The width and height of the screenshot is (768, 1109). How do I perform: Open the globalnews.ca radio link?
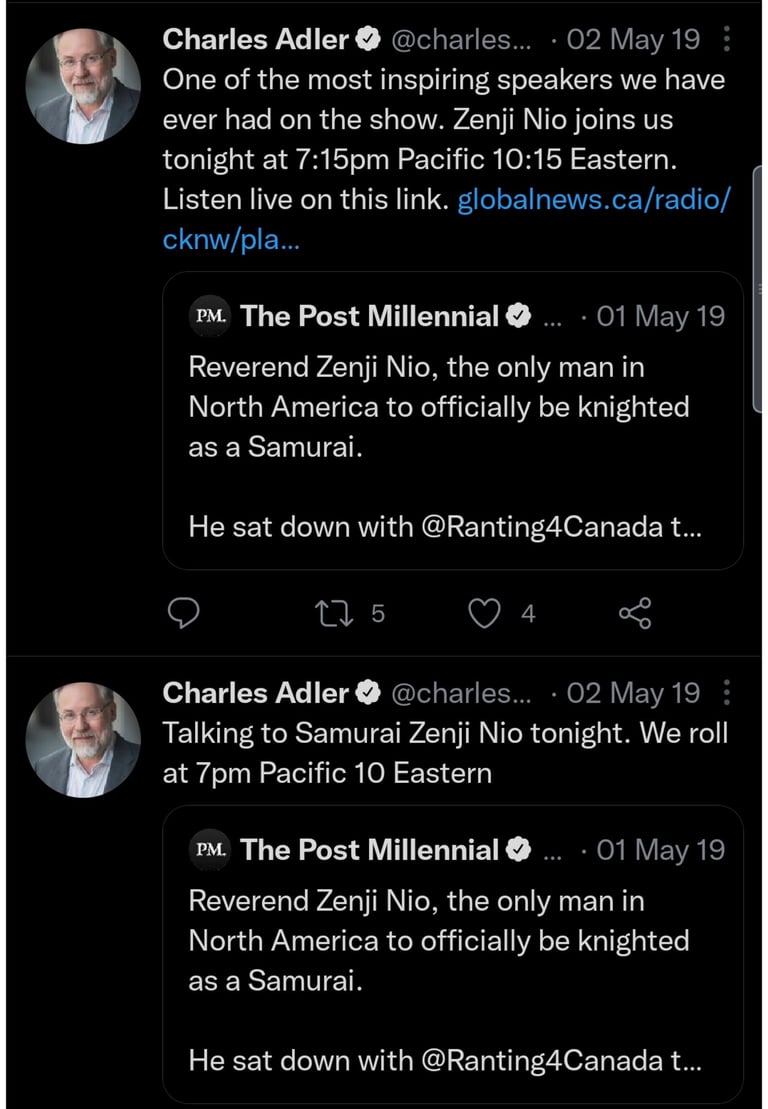(593, 200)
